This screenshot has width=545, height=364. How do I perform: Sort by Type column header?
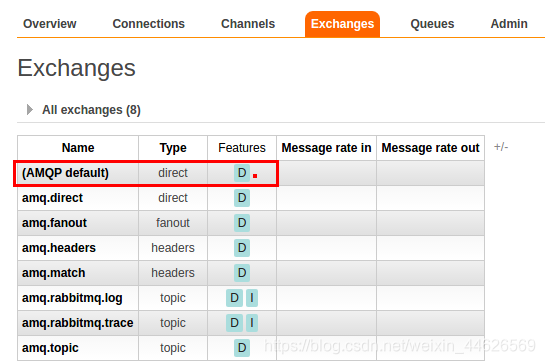(173, 148)
